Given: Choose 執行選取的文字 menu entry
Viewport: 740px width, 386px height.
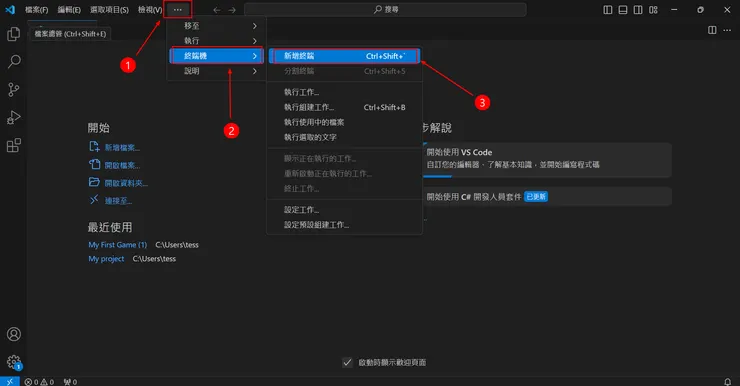Looking at the screenshot, I should click(345, 137).
